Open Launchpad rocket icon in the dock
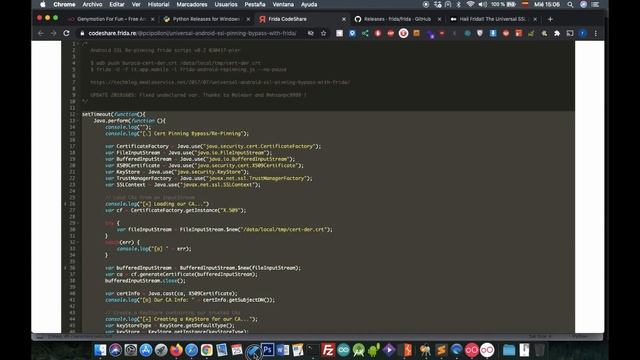The height and width of the screenshot is (360, 640). [161, 350]
